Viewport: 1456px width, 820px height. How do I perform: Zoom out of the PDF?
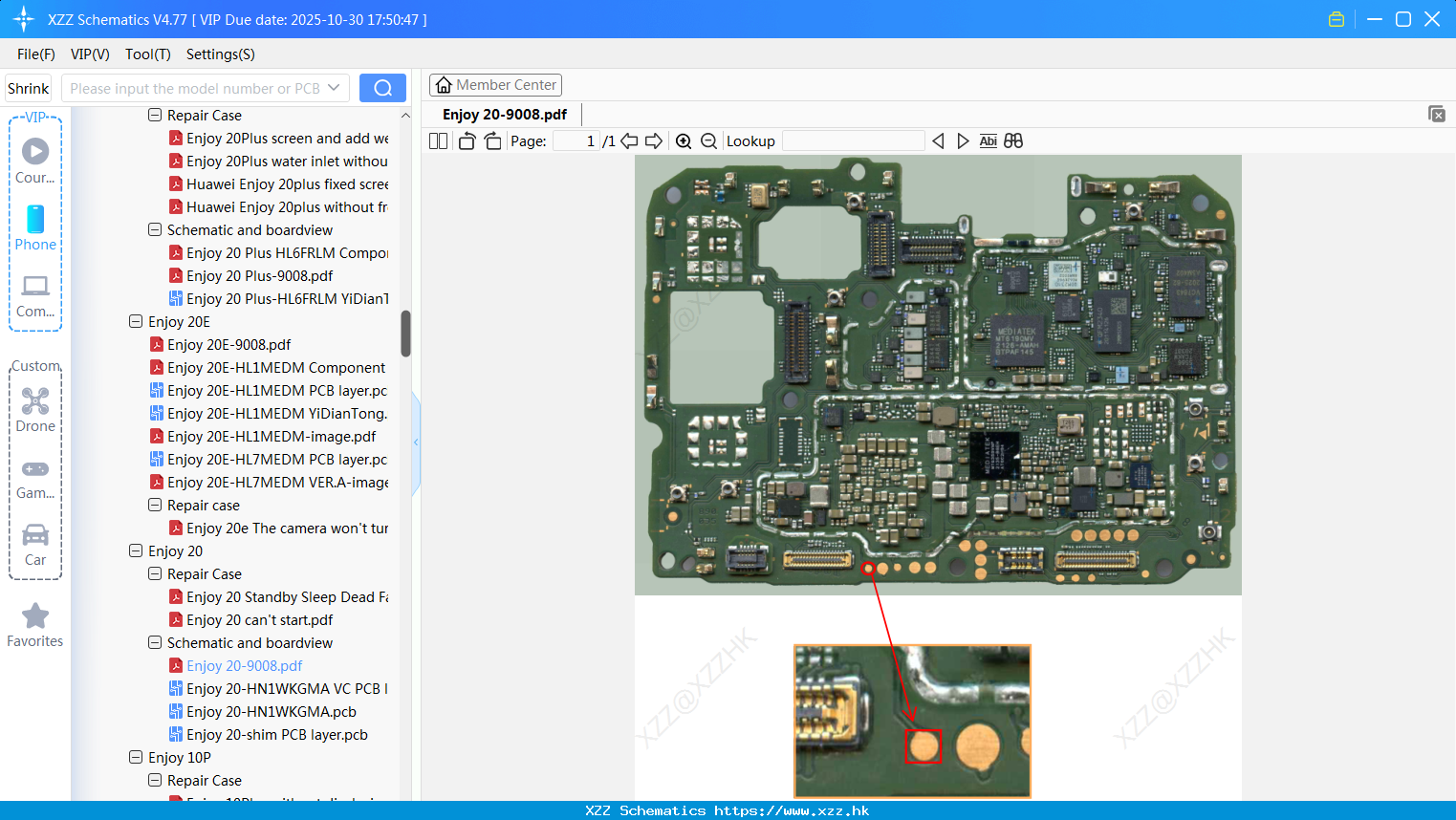708,140
